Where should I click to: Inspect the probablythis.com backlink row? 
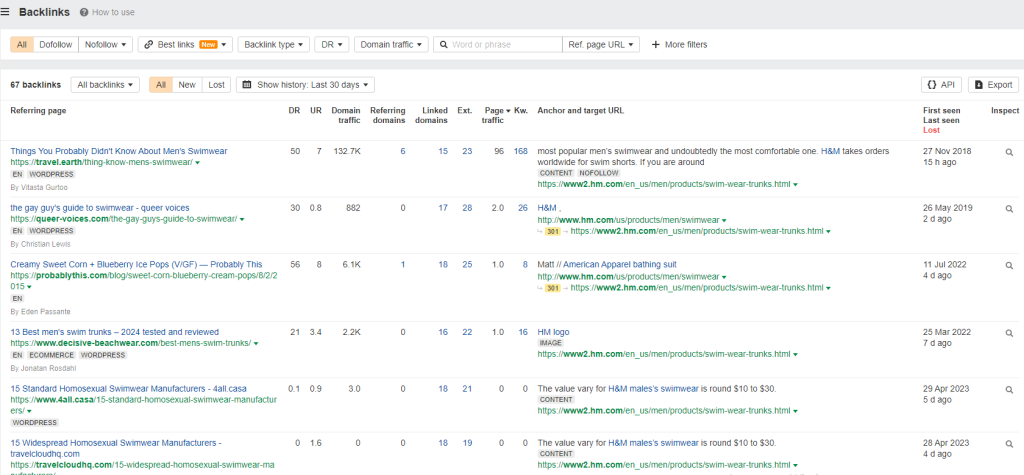click(1008, 265)
